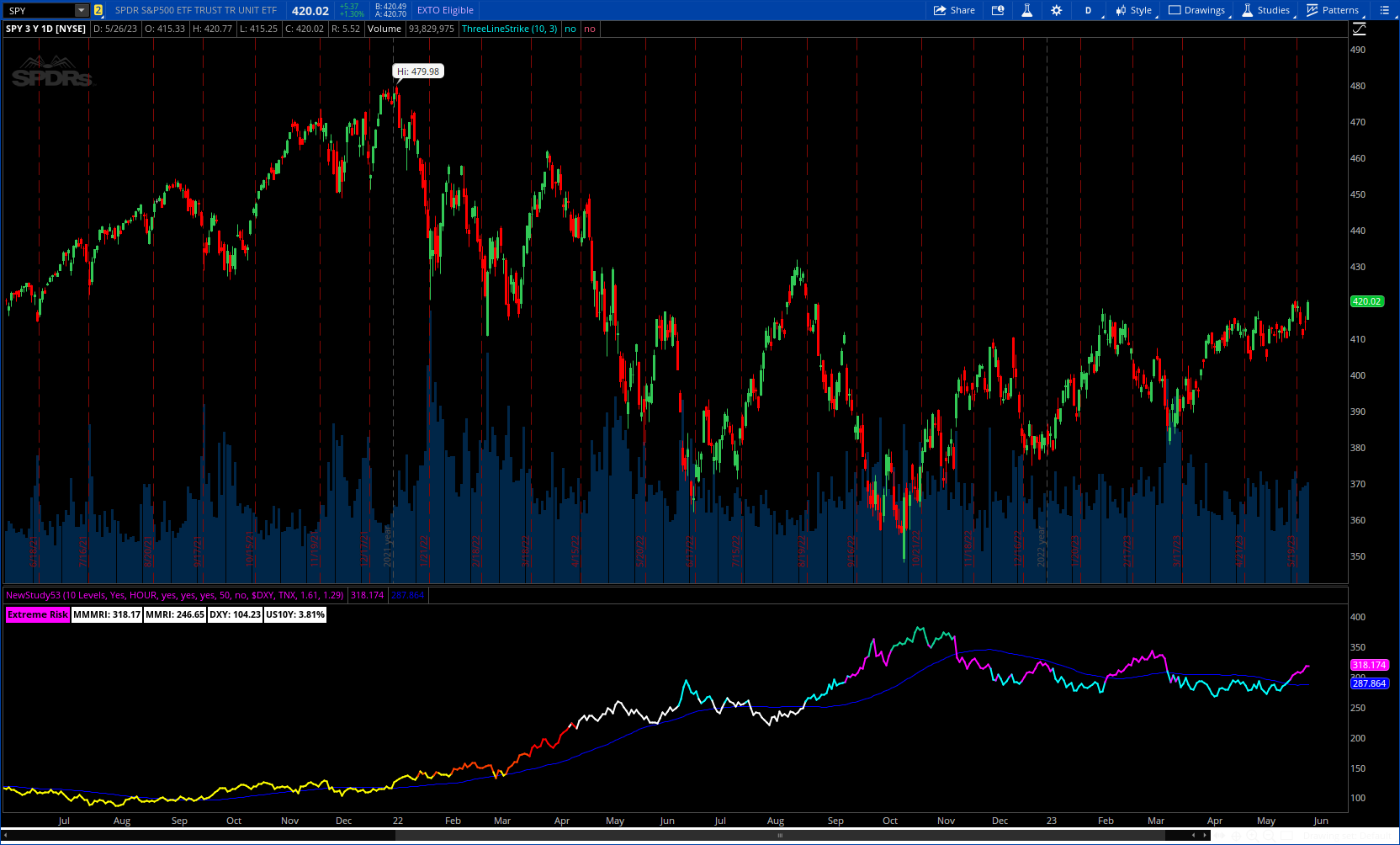Open the Drawings menu
The height and width of the screenshot is (845, 1400).
point(1196,10)
